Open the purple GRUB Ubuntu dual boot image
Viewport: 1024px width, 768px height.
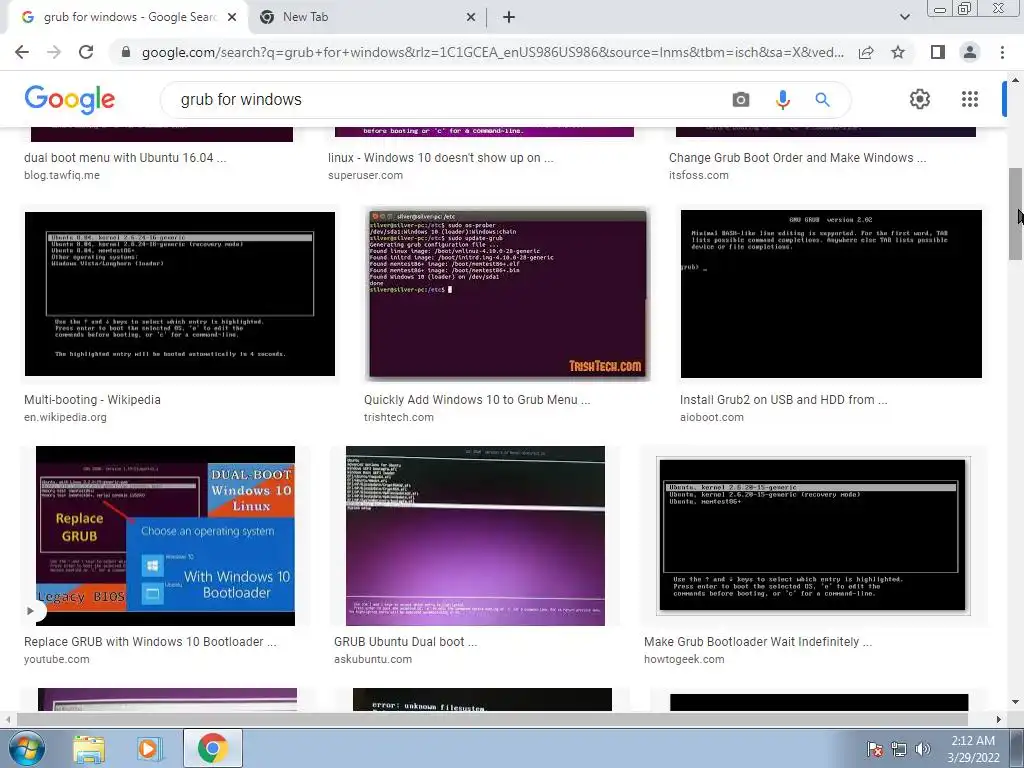click(475, 536)
